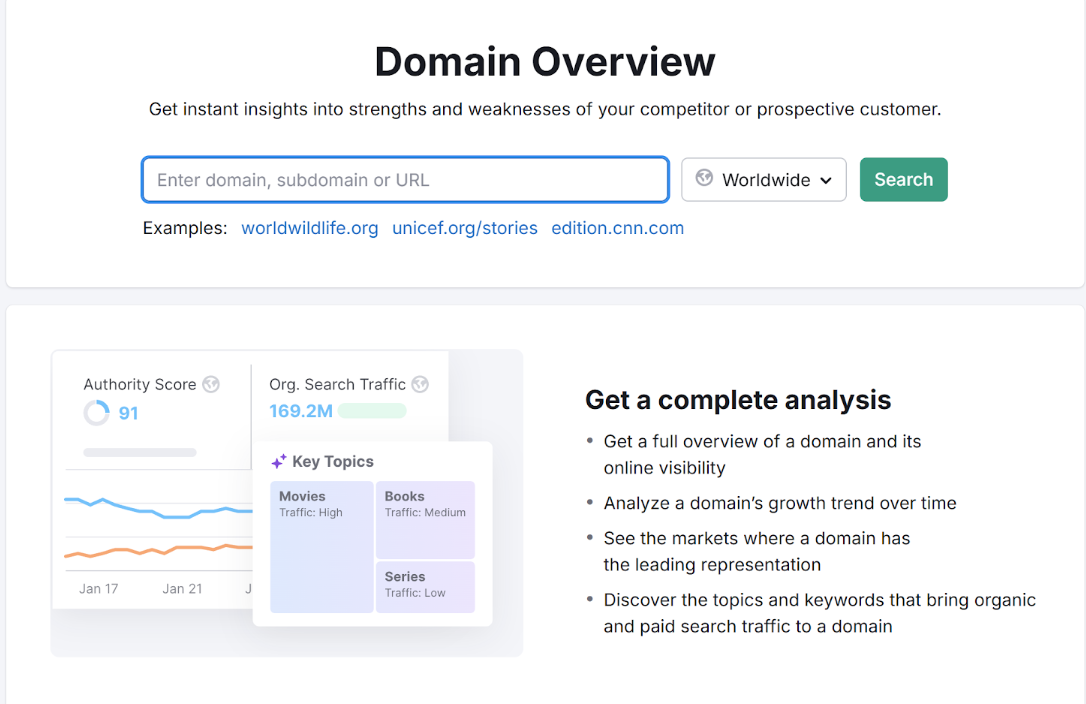Select the Series topic tile
Image resolution: width=1086 pixels, height=704 pixels.
pyautogui.click(x=425, y=587)
